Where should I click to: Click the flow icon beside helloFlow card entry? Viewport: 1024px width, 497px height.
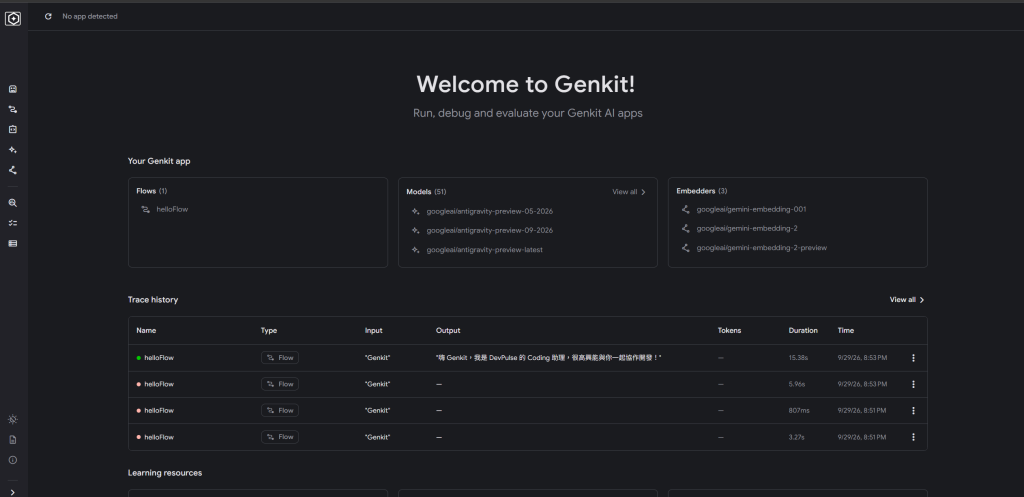click(145, 210)
